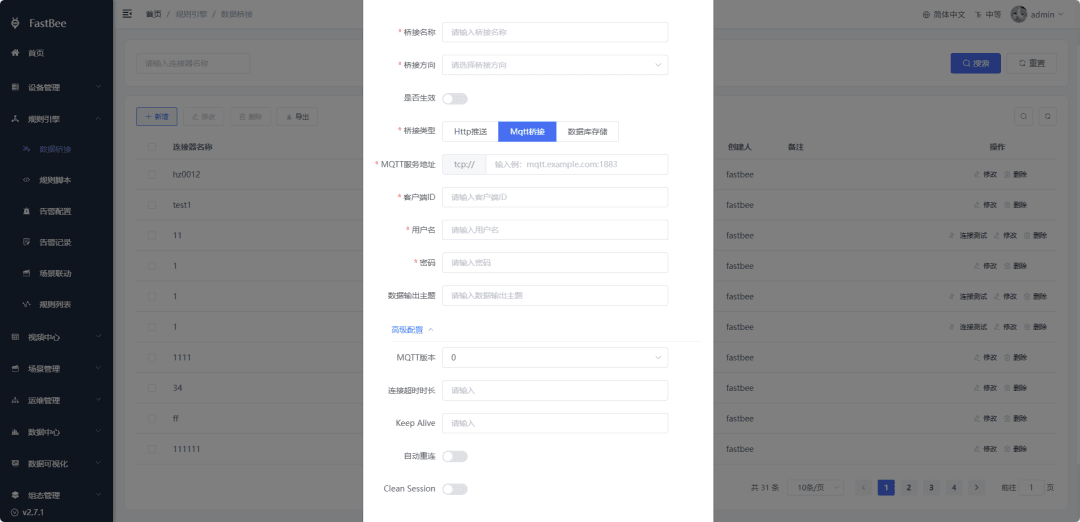Viewport: 1080px width, 522px height.
Task: Click the 视频中心 sidebar icon
Action: [x=15, y=337]
